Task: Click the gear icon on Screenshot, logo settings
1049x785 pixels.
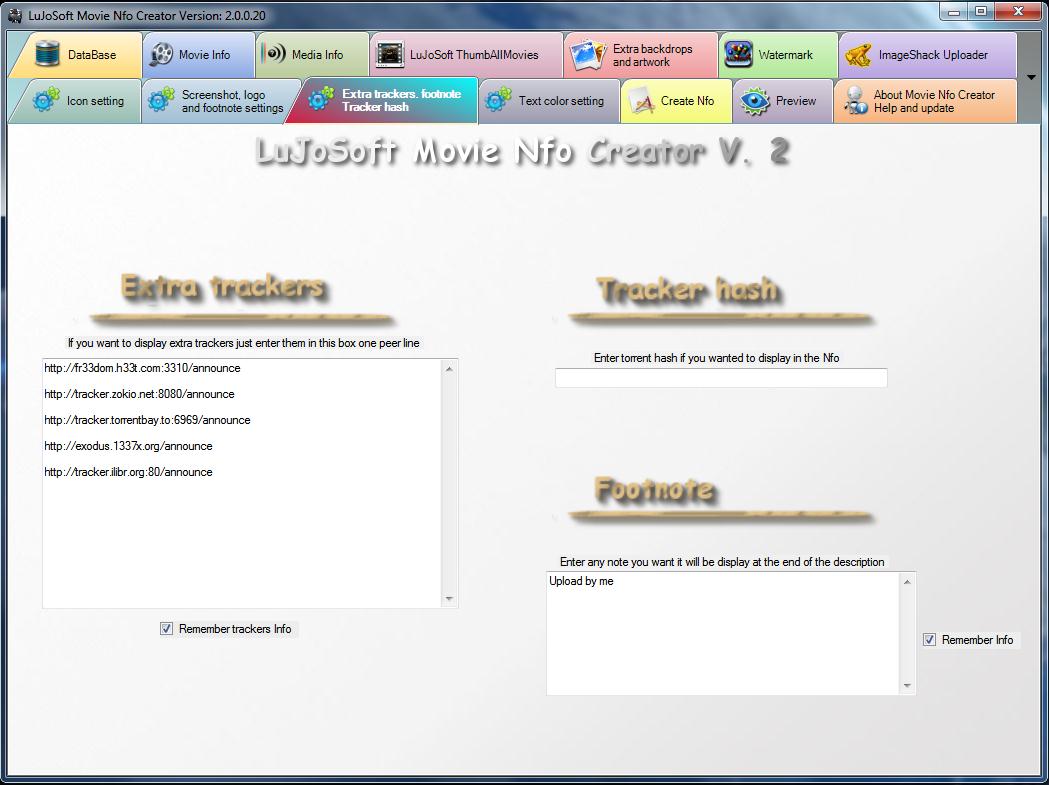Action: pos(161,100)
